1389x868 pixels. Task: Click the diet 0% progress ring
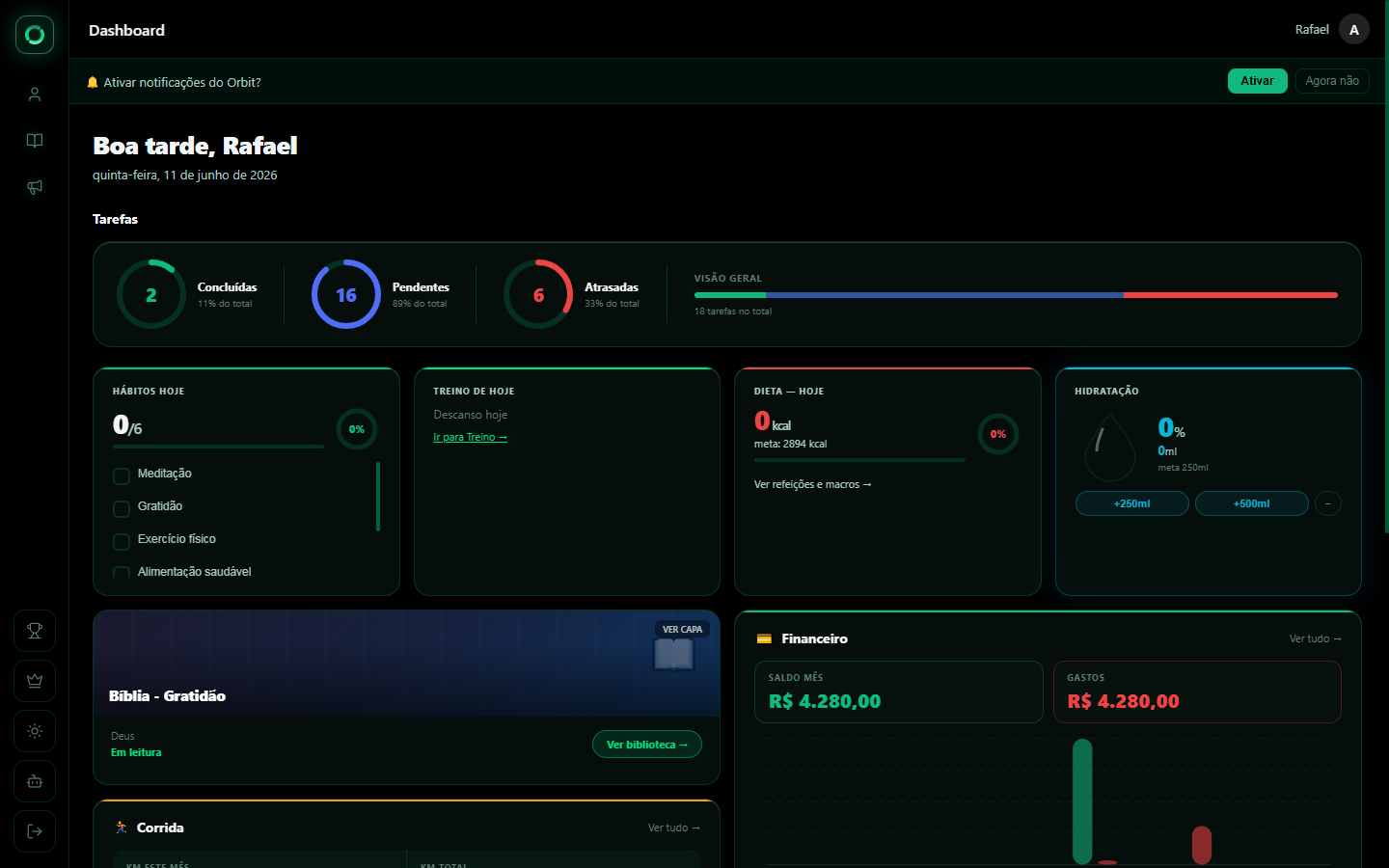point(998,434)
